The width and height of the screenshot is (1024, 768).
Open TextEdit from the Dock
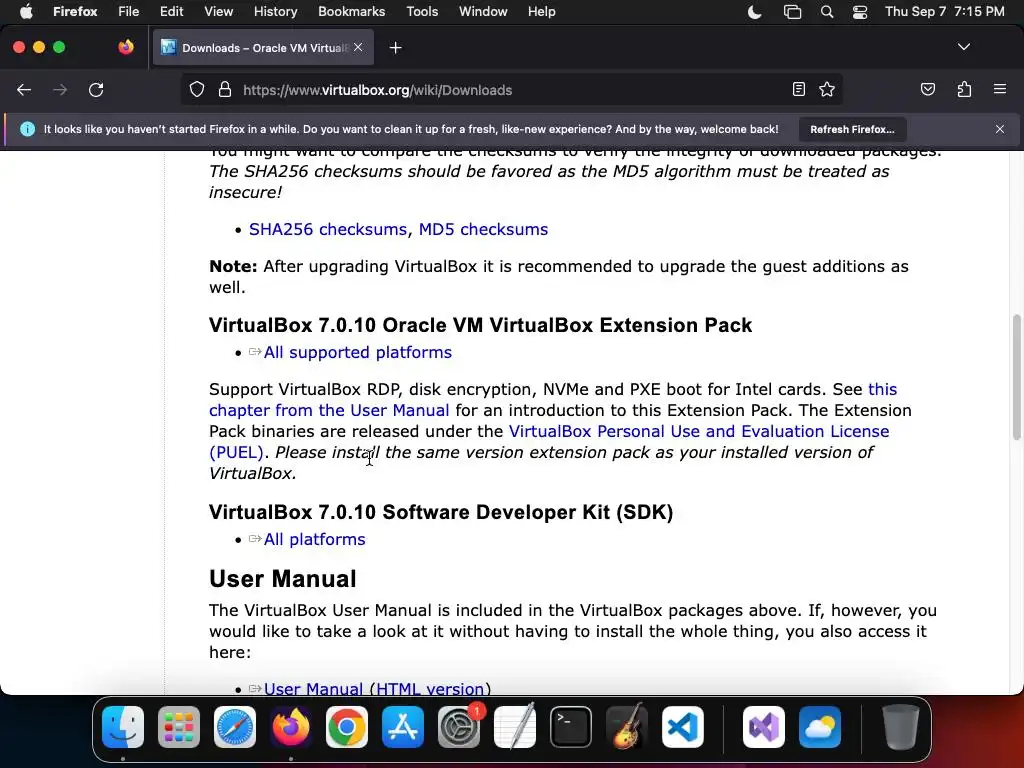click(x=515, y=727)
